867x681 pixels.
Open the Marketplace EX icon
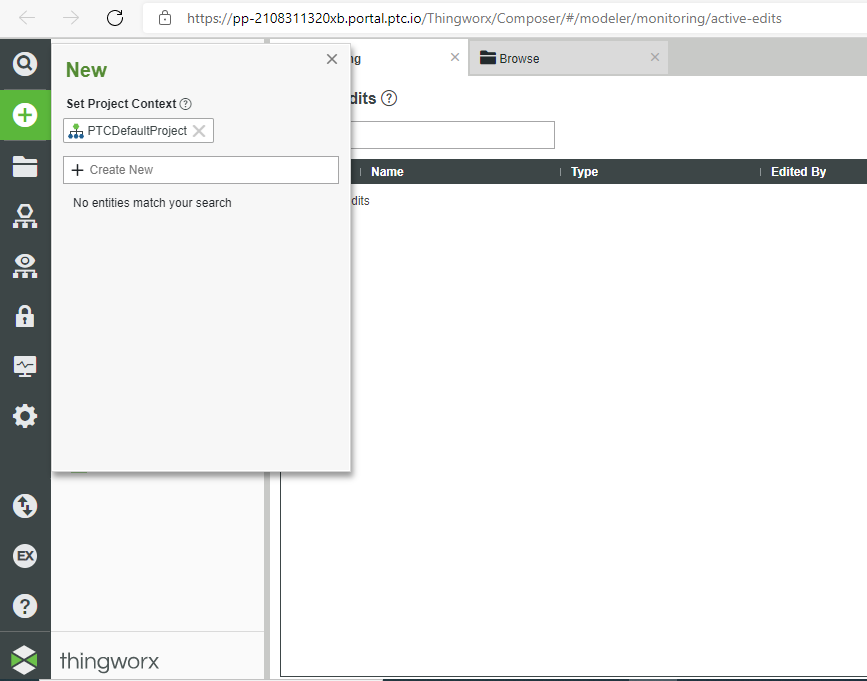[x=24, y=556]
